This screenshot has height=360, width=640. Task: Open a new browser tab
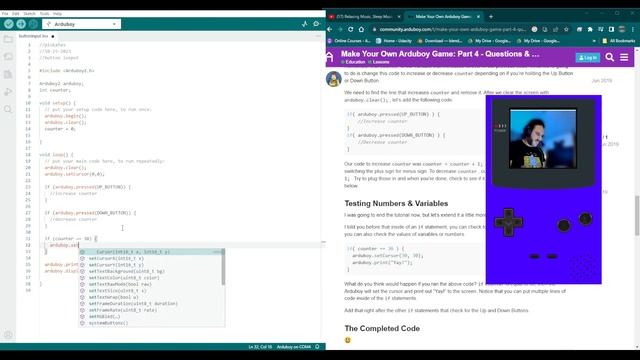(x=491, y=17)
